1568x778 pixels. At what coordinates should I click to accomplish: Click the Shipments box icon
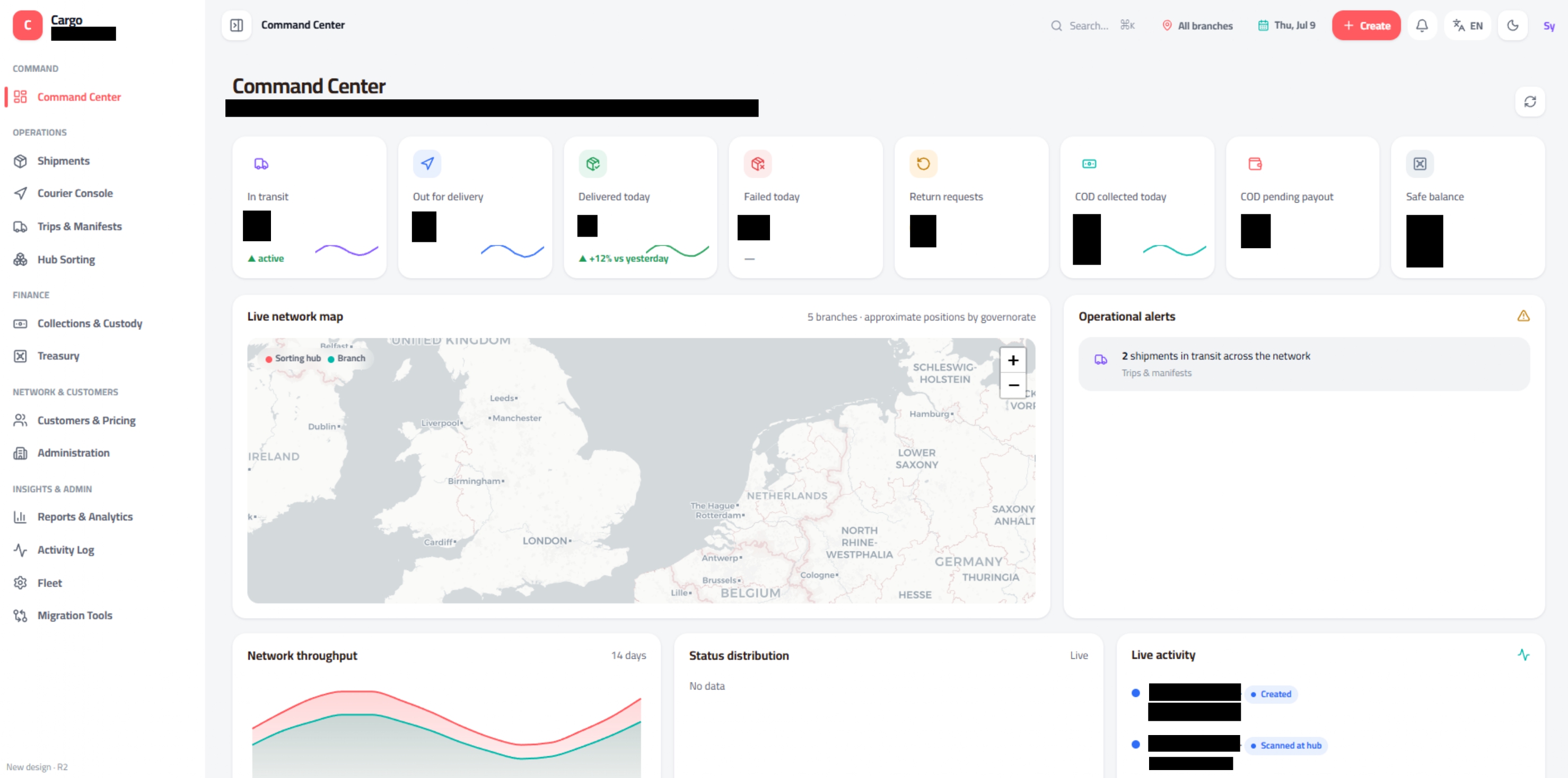[x=20, y=161]
